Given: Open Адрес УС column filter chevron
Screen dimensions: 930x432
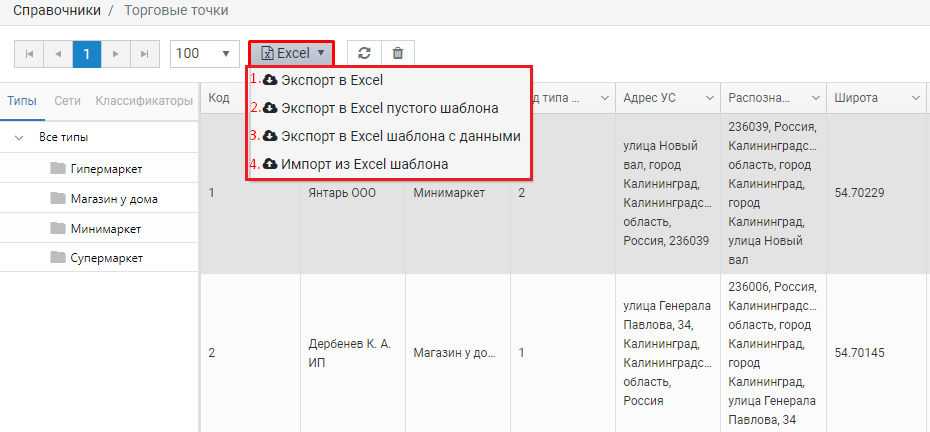Looking at the screenshot, I should 711,99.
